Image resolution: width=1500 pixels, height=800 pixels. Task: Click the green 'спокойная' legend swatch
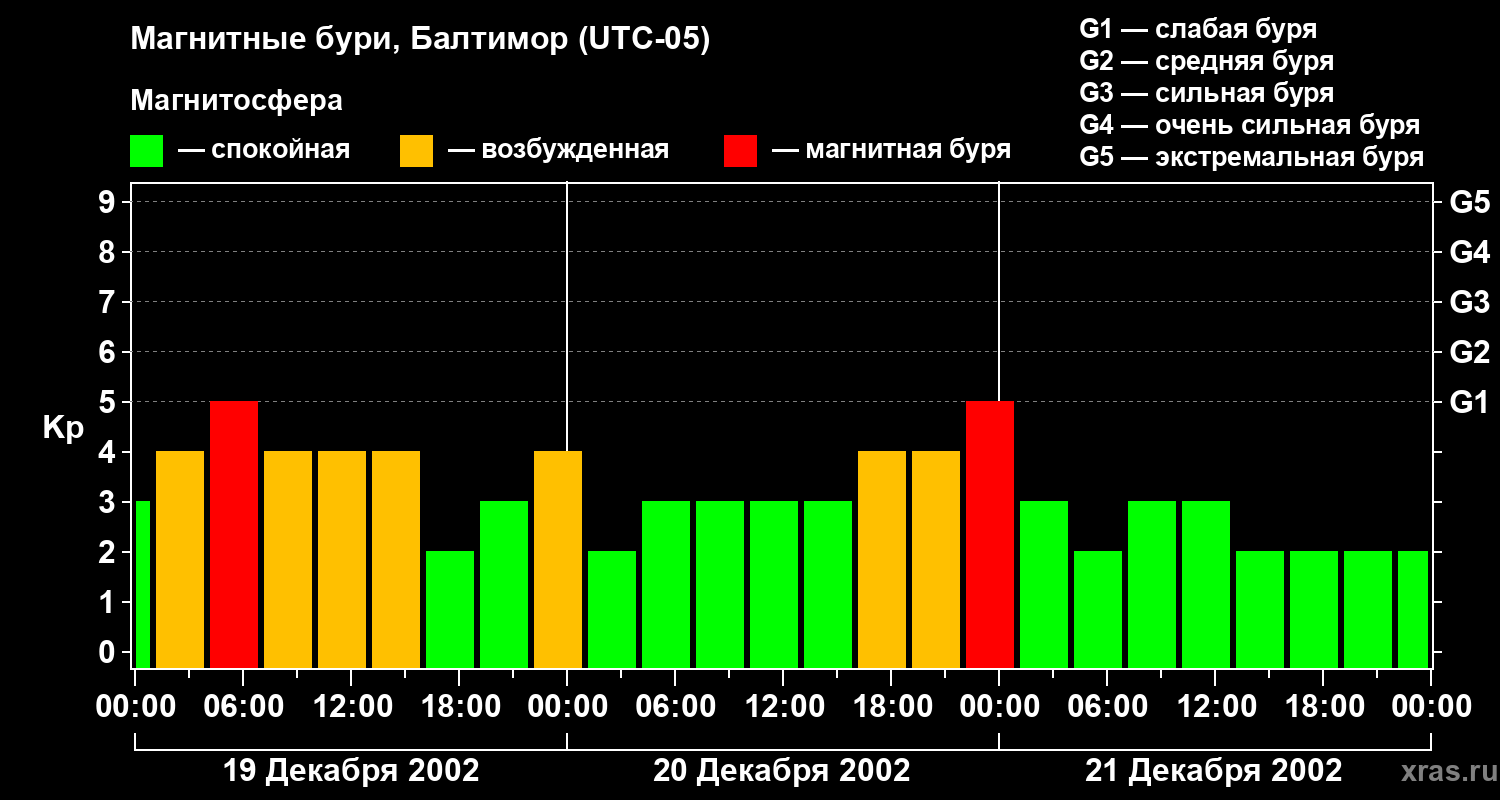146,151
